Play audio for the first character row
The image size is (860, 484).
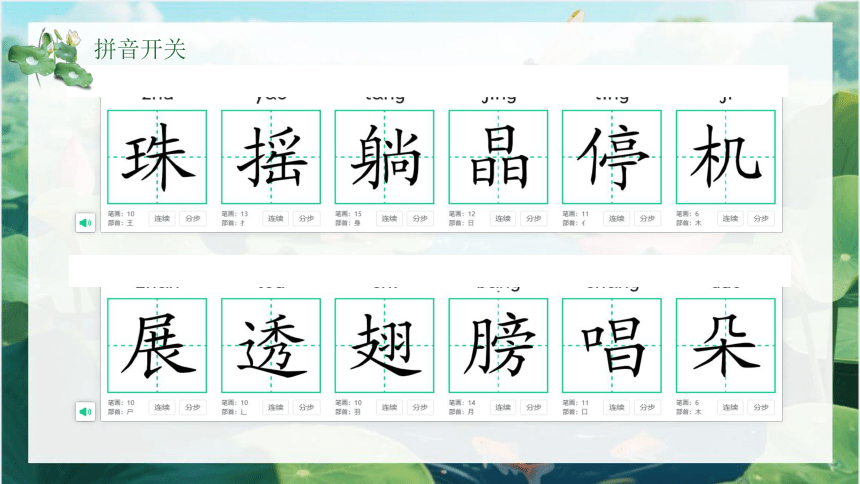click(86, 223)
